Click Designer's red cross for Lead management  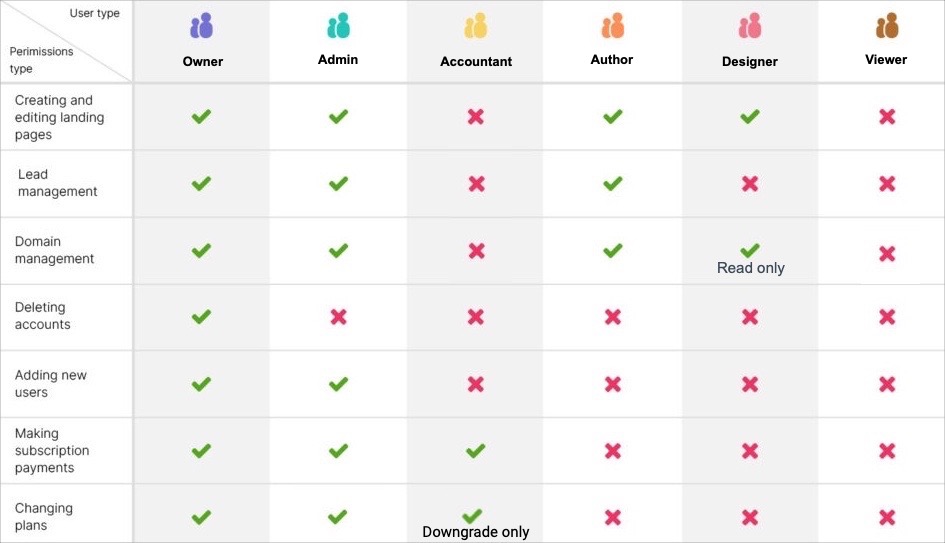pos(749,184)
